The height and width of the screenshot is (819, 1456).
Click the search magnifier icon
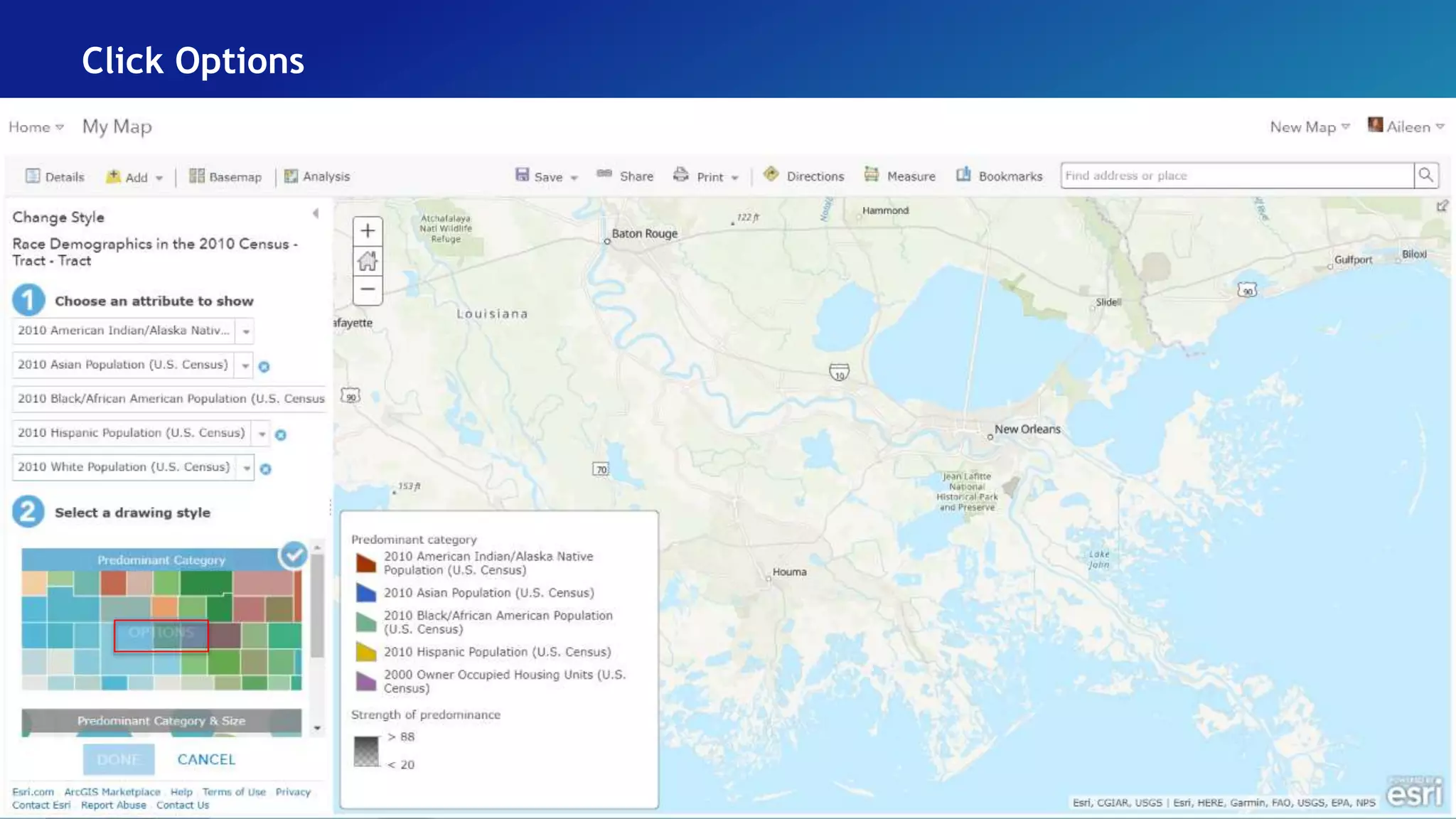pyautogui.click(x=1425, y=176)
